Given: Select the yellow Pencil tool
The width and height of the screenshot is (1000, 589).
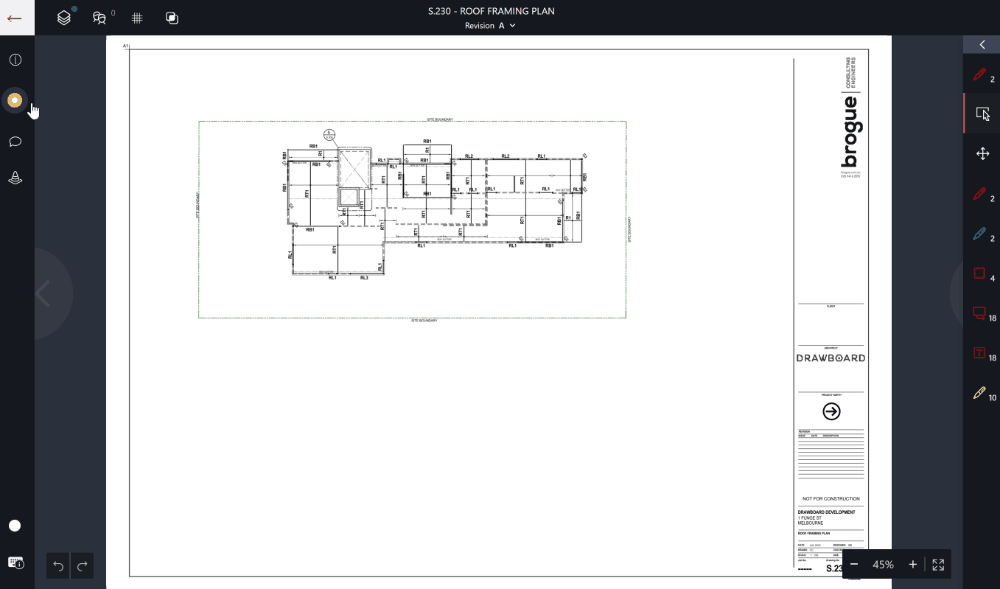Looking at the screenshot, I should pyautogui.click(x=977, y=392).
